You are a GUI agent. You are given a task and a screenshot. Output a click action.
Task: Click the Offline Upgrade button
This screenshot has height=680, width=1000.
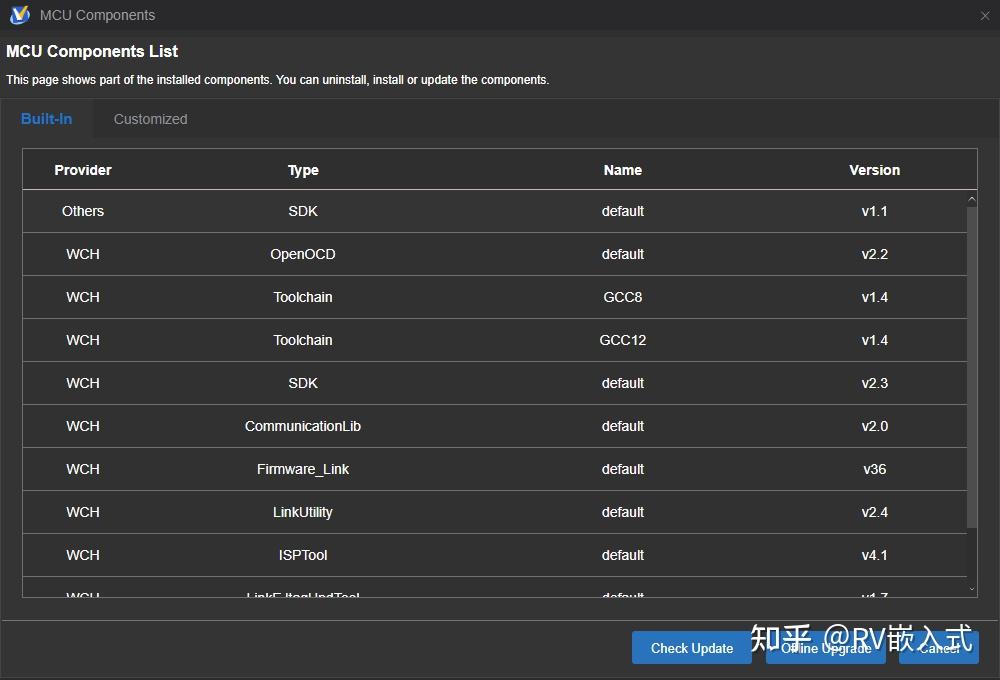[825, 648]
